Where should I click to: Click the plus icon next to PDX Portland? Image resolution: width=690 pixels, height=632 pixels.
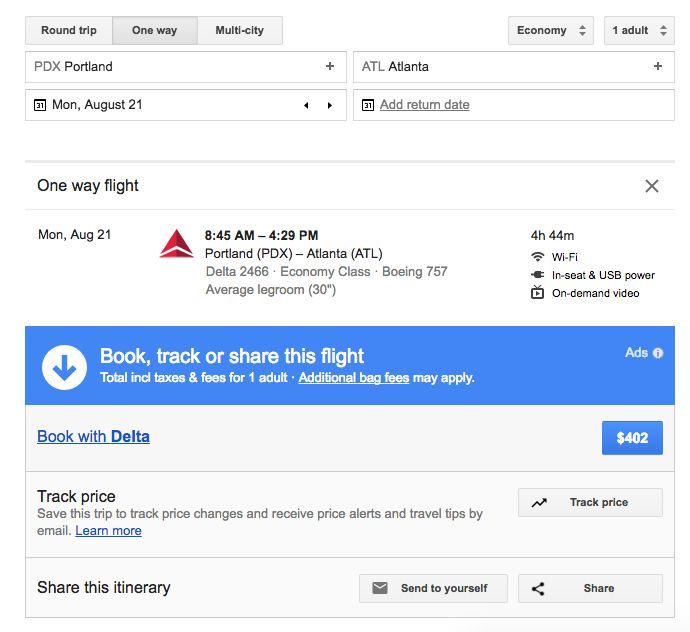click(330, 67)
